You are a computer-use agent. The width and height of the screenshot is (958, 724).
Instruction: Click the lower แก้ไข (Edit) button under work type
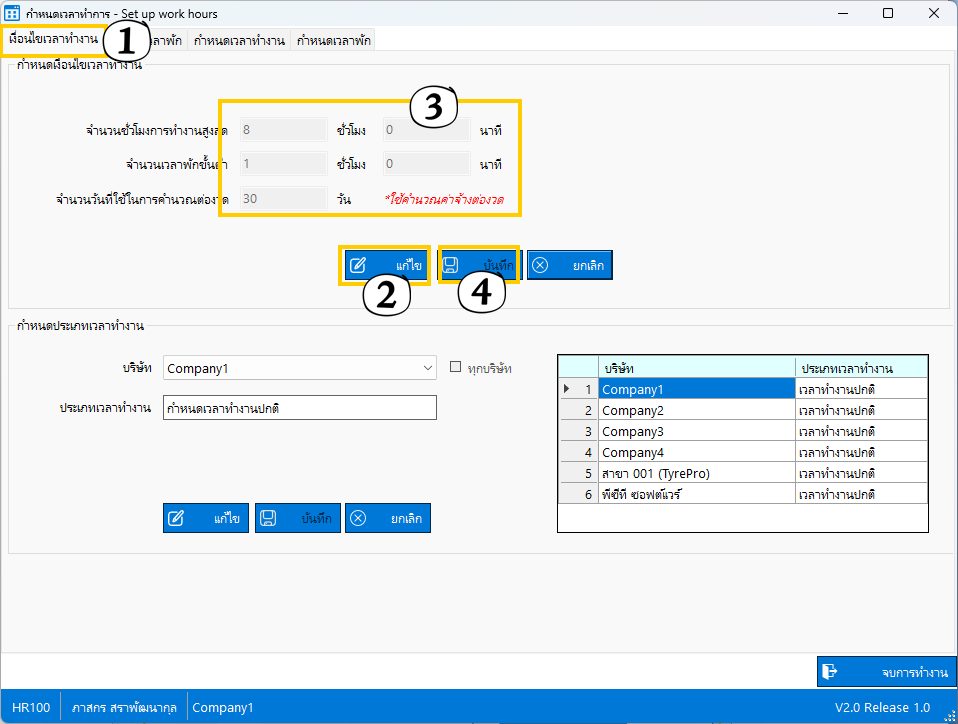(206, 518)
